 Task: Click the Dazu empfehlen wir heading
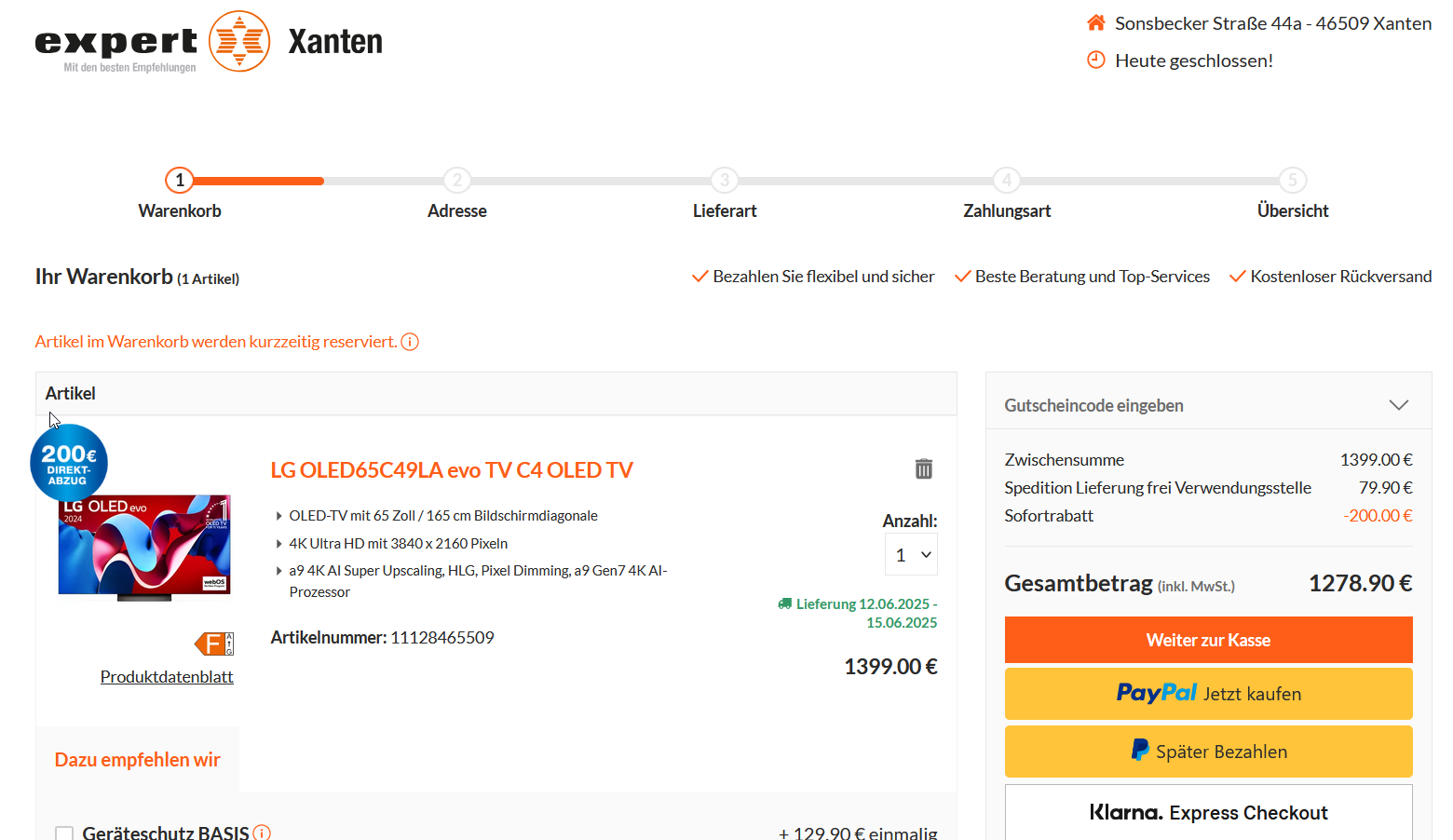(x=138, y=760)
